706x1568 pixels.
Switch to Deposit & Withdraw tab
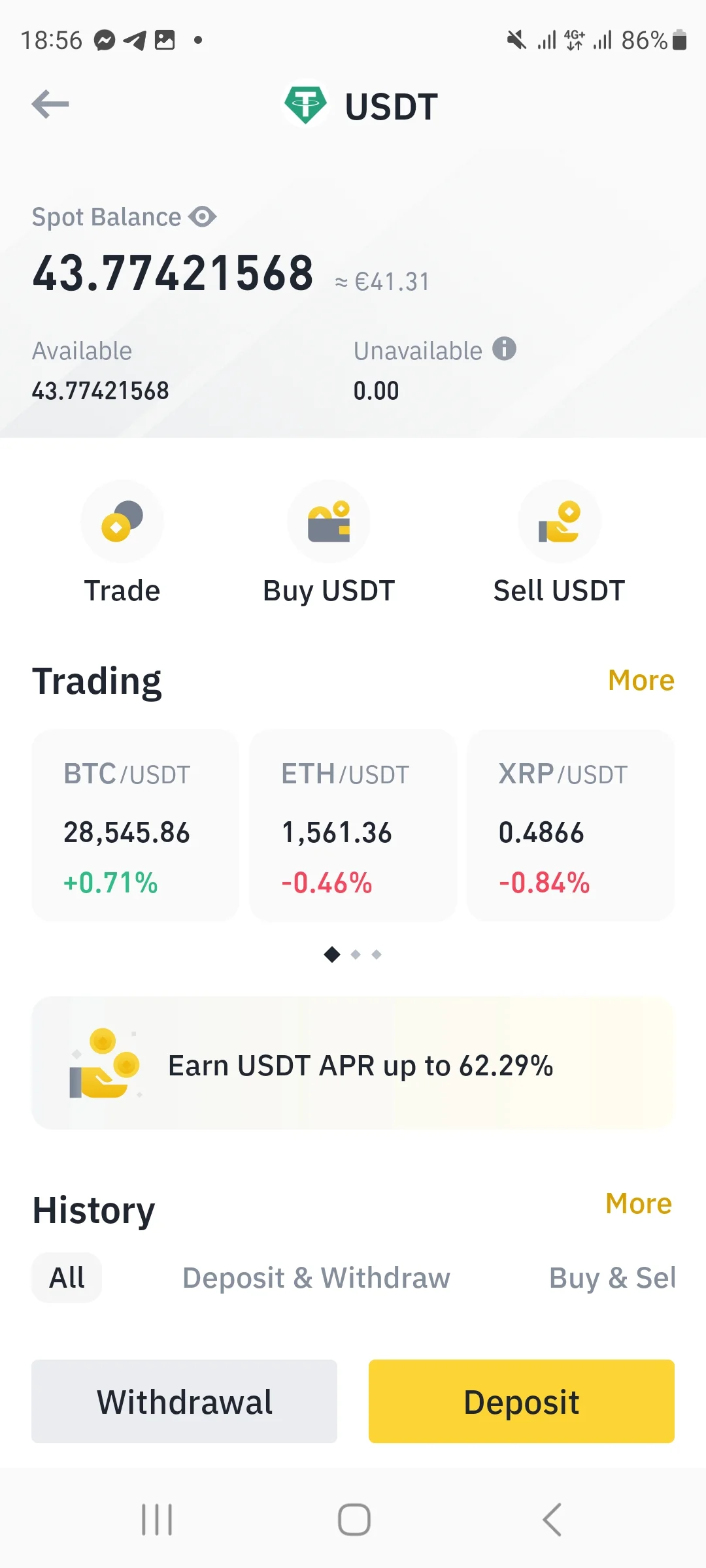316,1277
